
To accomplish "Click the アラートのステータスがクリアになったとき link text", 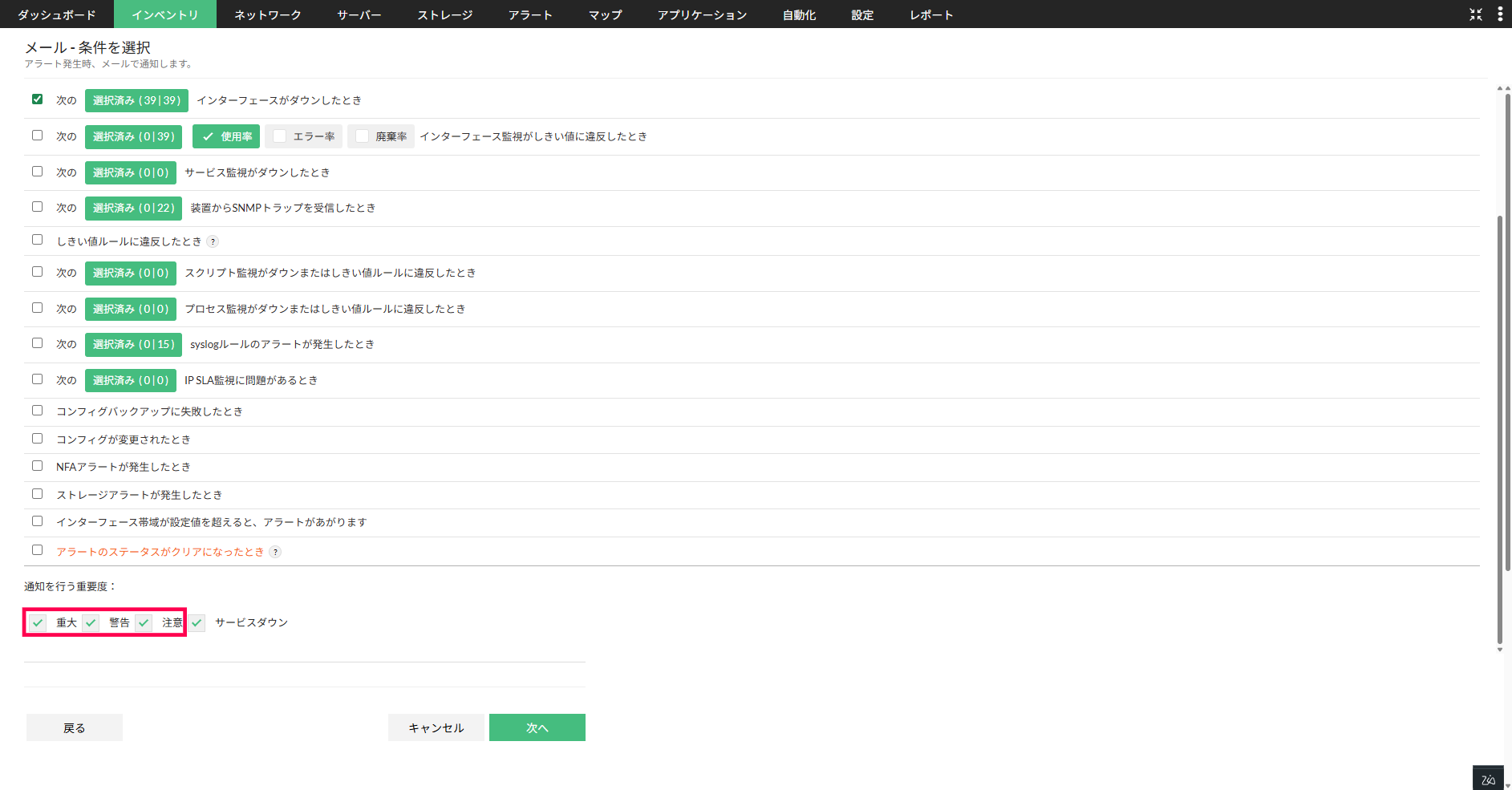I will pyautogui.click(x=160, y=552).
